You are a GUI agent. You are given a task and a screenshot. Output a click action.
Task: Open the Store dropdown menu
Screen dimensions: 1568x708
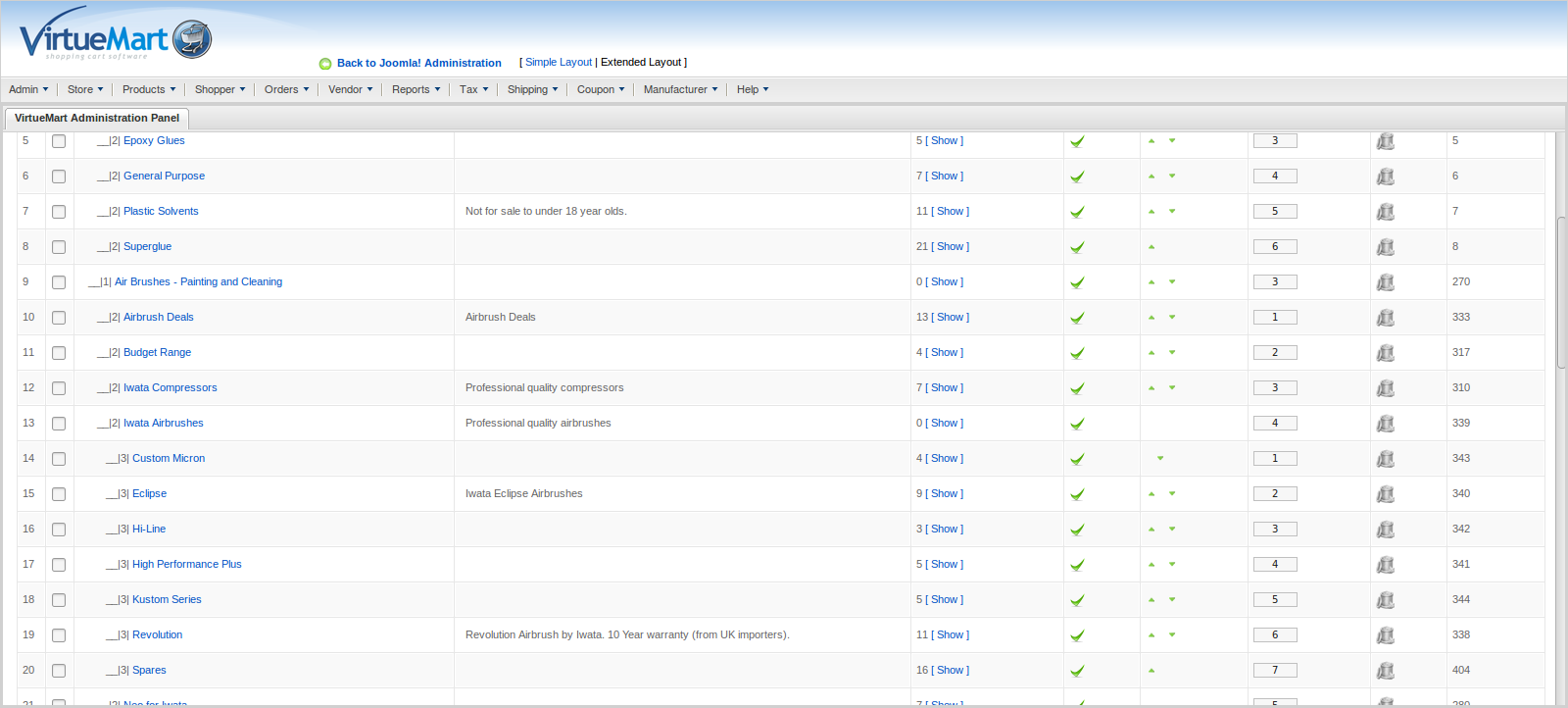click(85, 89)
